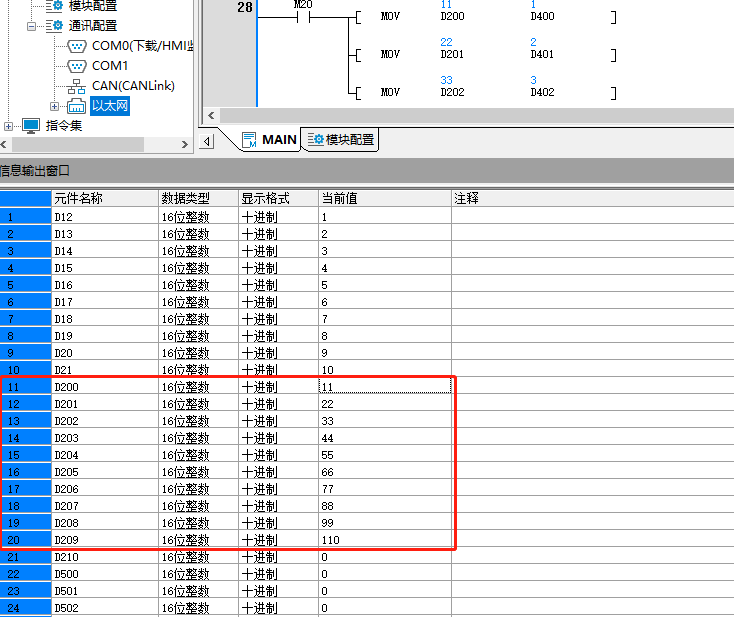Viewport: 734px width, 617px height.
Task: Select row number 20 header
Action: click(x=25, y=540)
